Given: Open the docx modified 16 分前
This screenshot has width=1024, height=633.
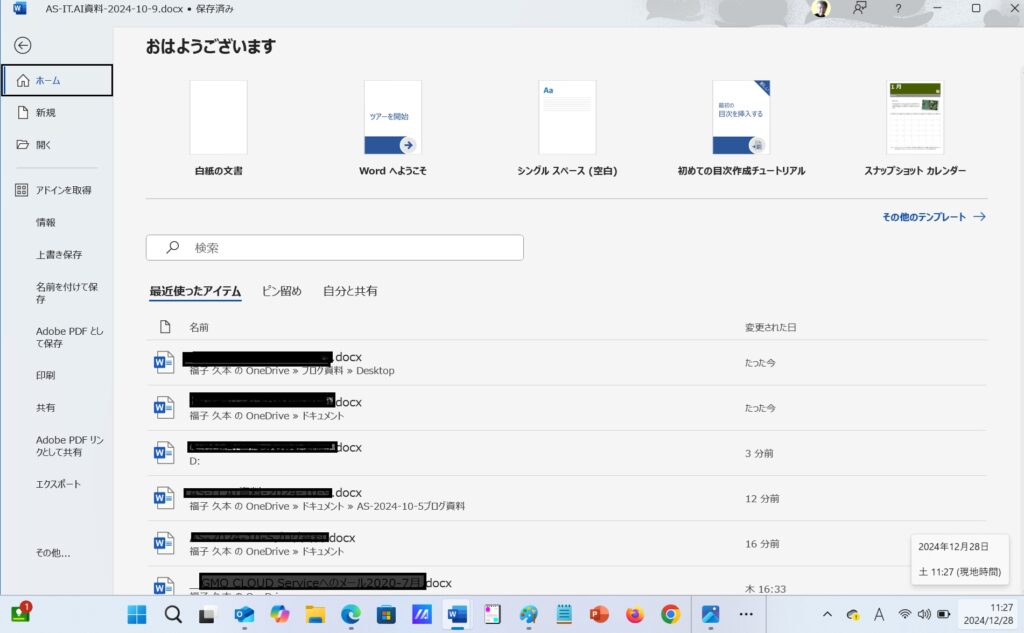Looking at the screenshot, I should 567,543.
